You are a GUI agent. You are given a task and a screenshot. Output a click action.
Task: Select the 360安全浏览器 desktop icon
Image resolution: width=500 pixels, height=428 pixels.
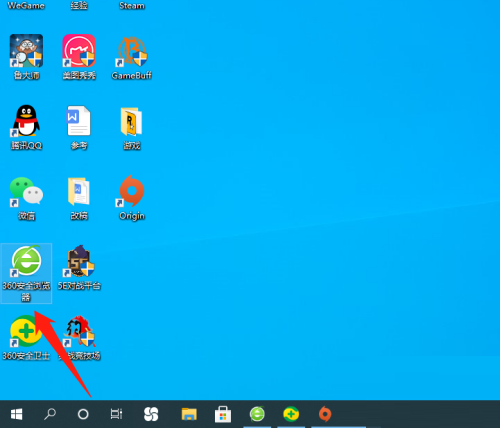click(x=26, y=273)
